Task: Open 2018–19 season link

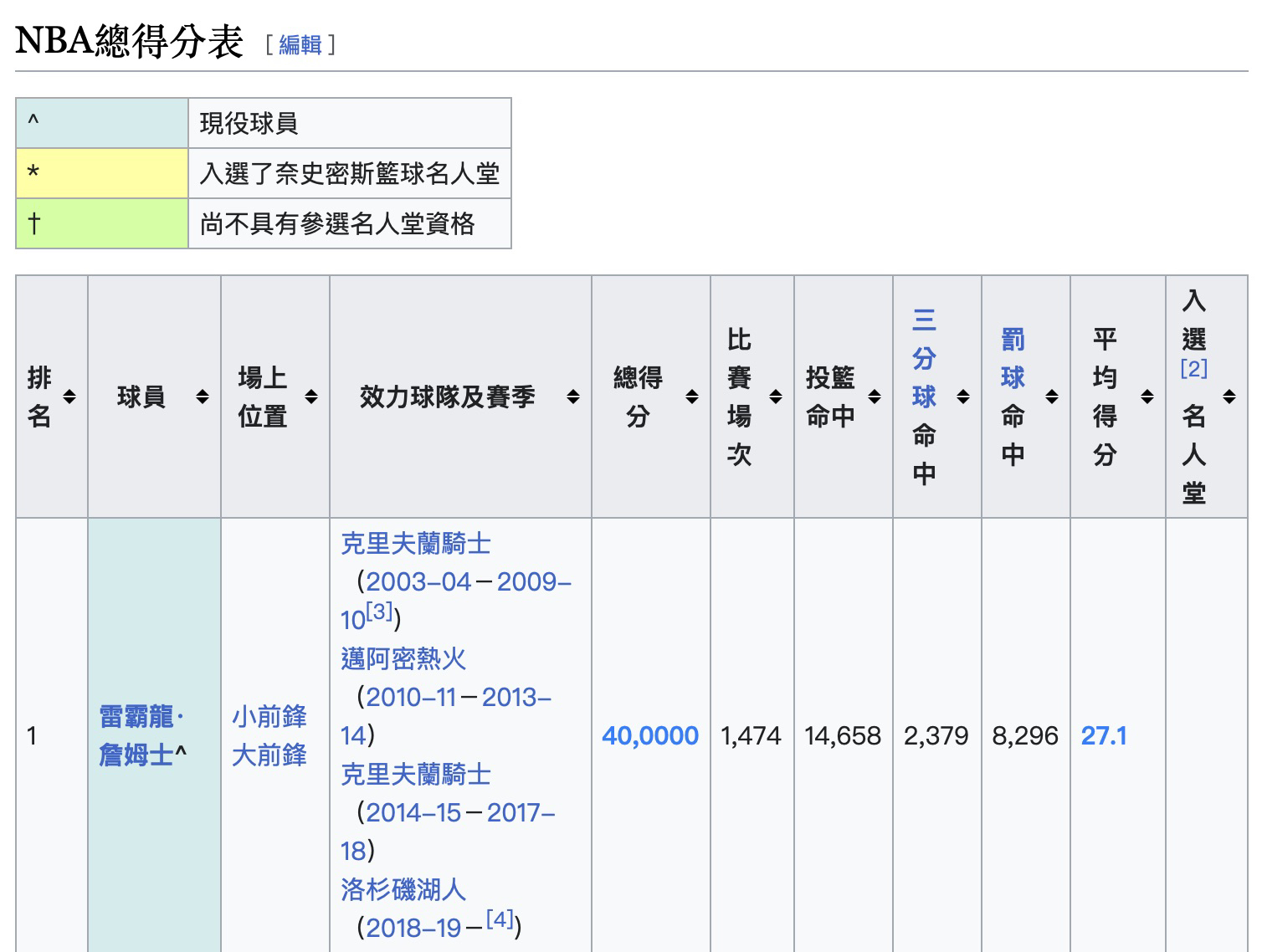Action: pyautogui.click(x=413, y=928)
